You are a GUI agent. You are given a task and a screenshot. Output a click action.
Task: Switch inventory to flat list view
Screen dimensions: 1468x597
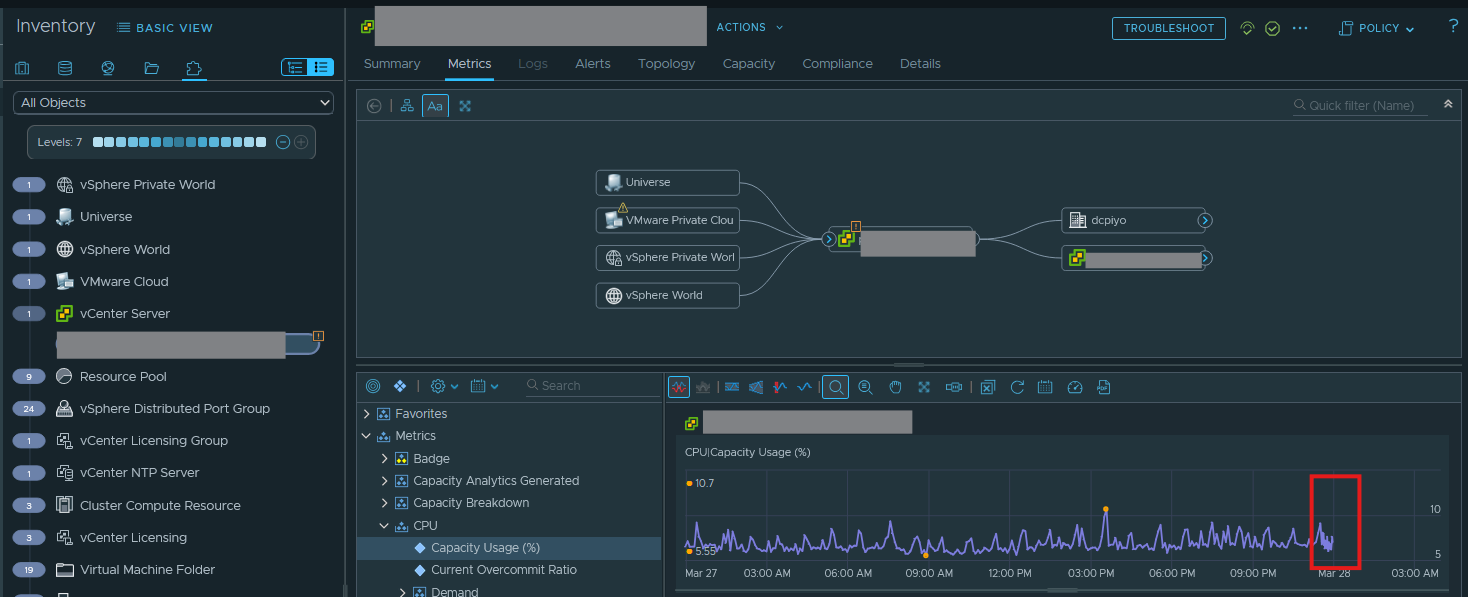(321, 67)
